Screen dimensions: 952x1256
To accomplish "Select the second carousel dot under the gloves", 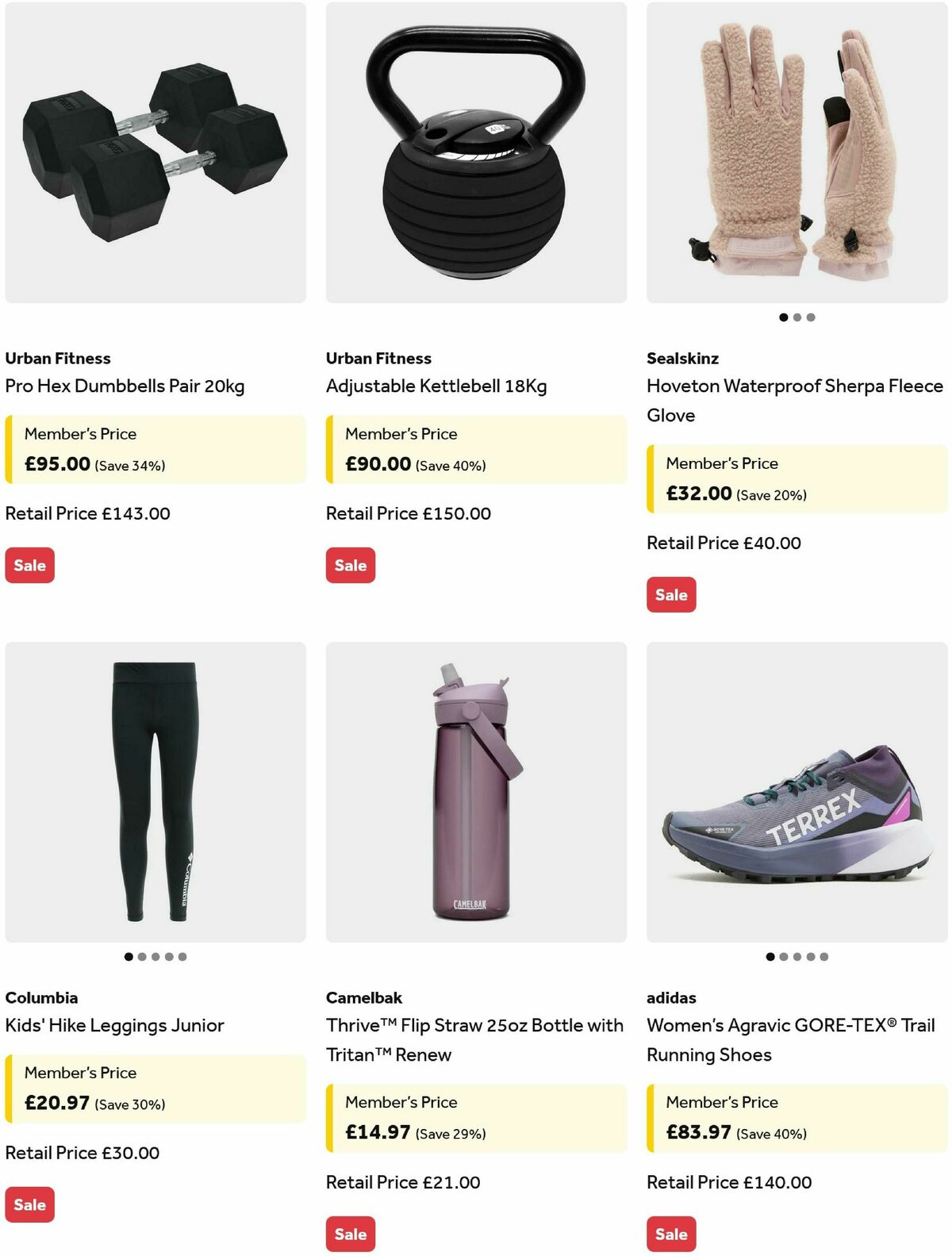I will 796,317.
